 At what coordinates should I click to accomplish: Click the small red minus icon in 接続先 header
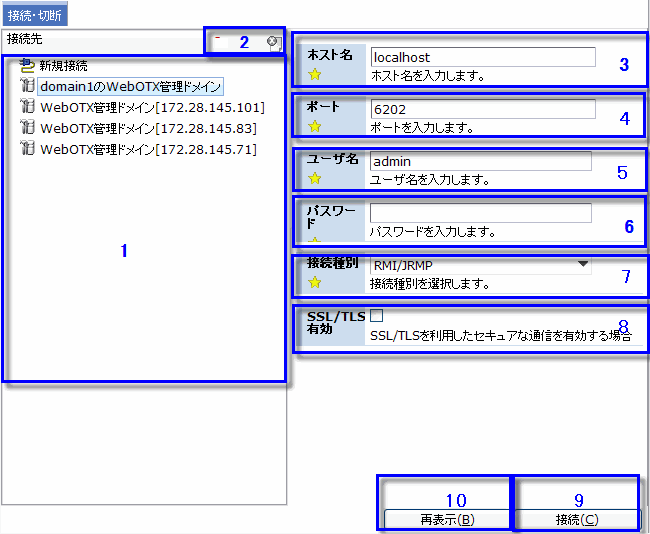coord(217,38)
